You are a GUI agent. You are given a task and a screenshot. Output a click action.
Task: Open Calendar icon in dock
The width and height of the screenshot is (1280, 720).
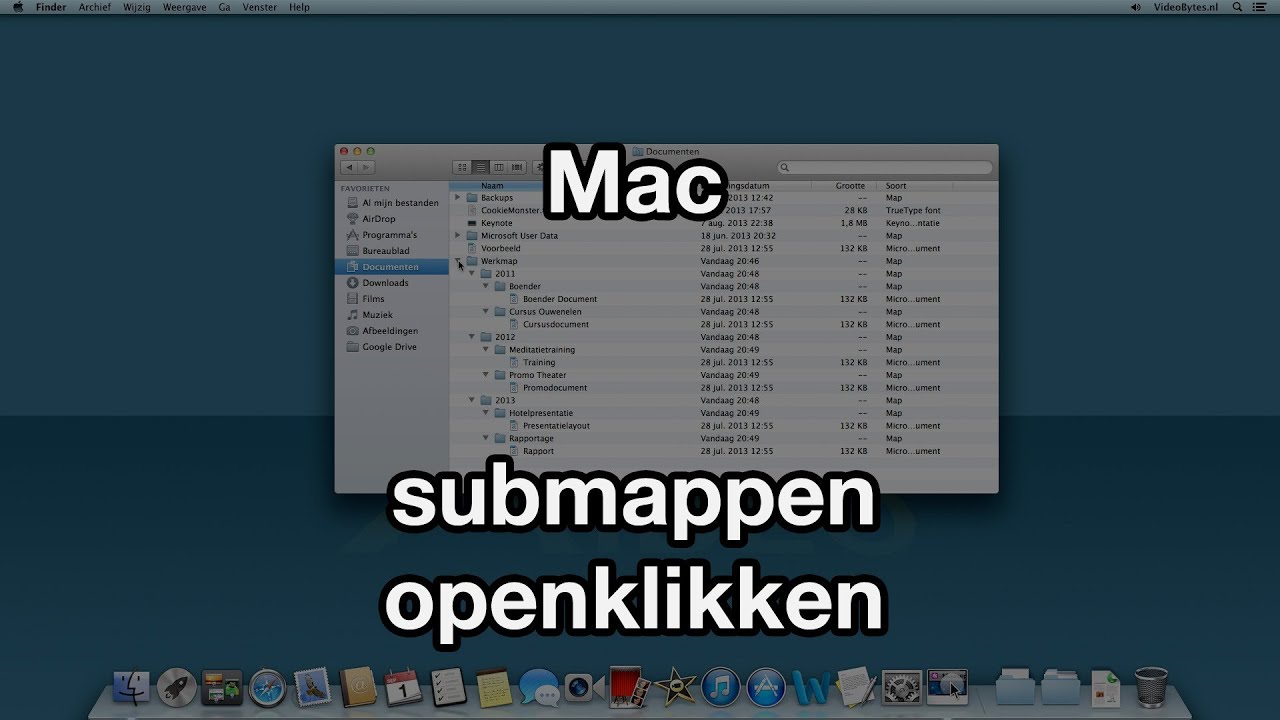click(x=403, y=688)
